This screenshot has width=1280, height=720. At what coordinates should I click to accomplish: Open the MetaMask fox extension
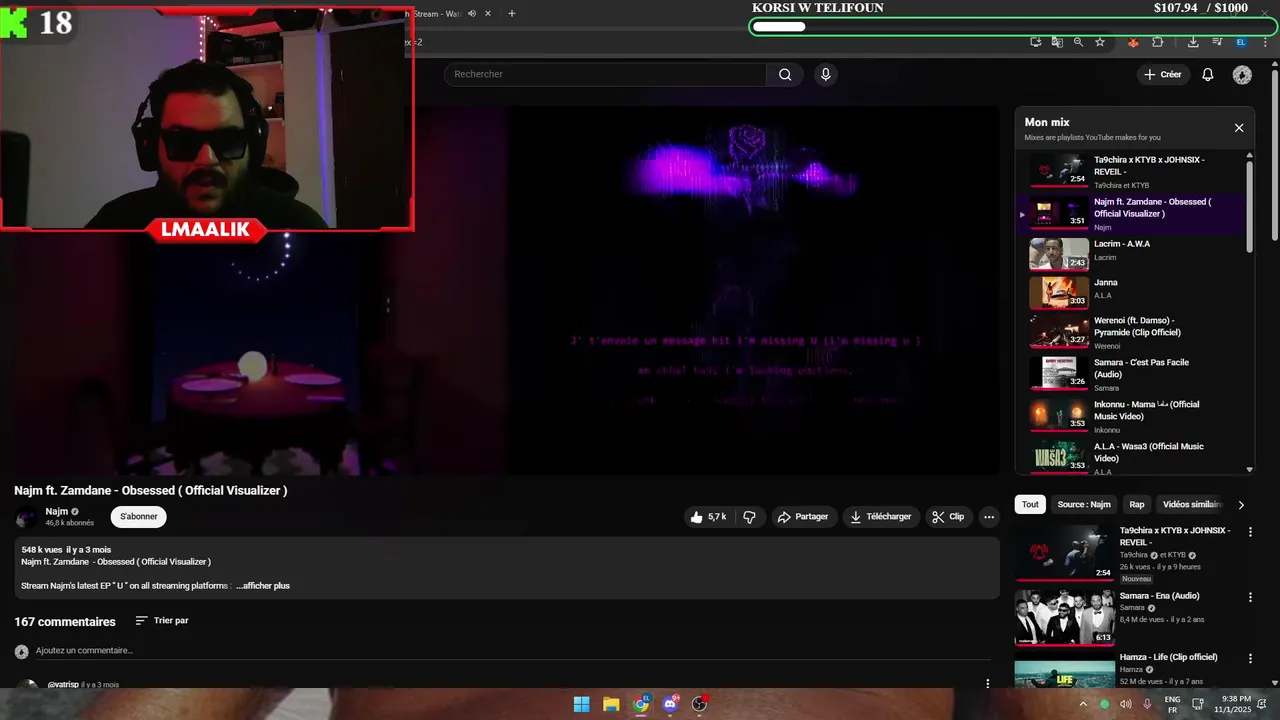click(1133, 42)
